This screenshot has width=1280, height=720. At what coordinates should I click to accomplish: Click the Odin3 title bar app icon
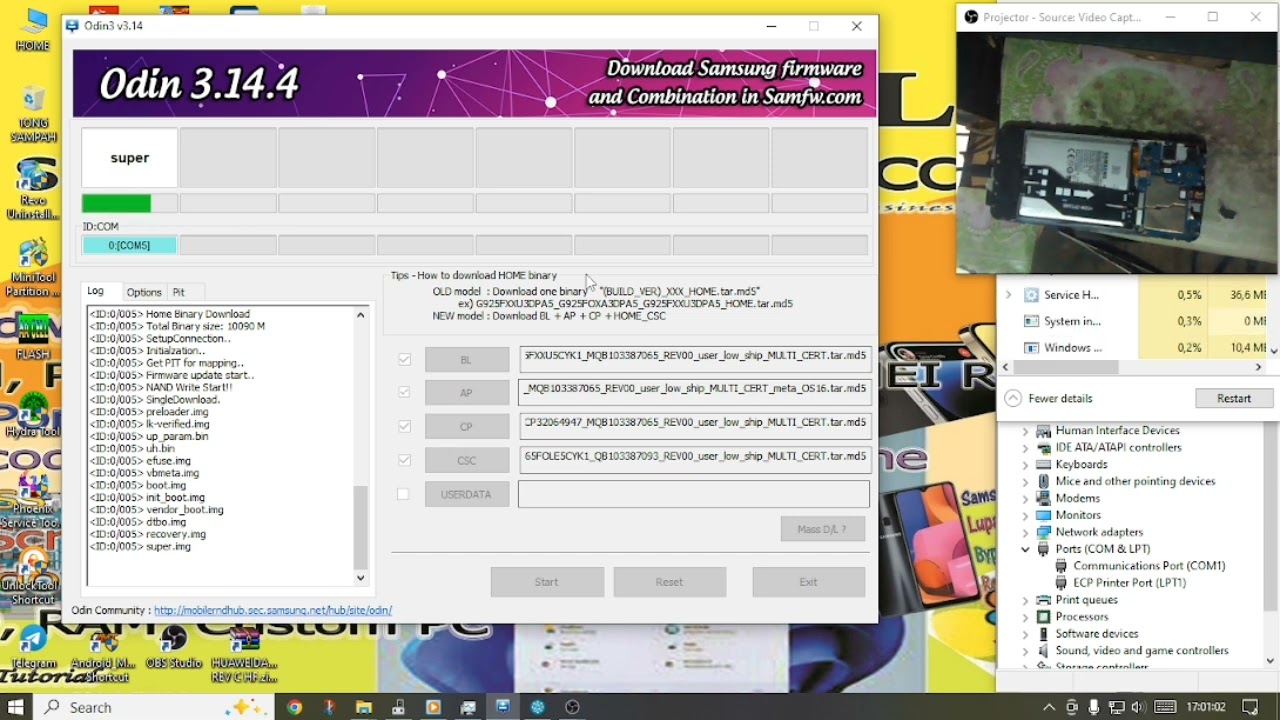[72, 26]
